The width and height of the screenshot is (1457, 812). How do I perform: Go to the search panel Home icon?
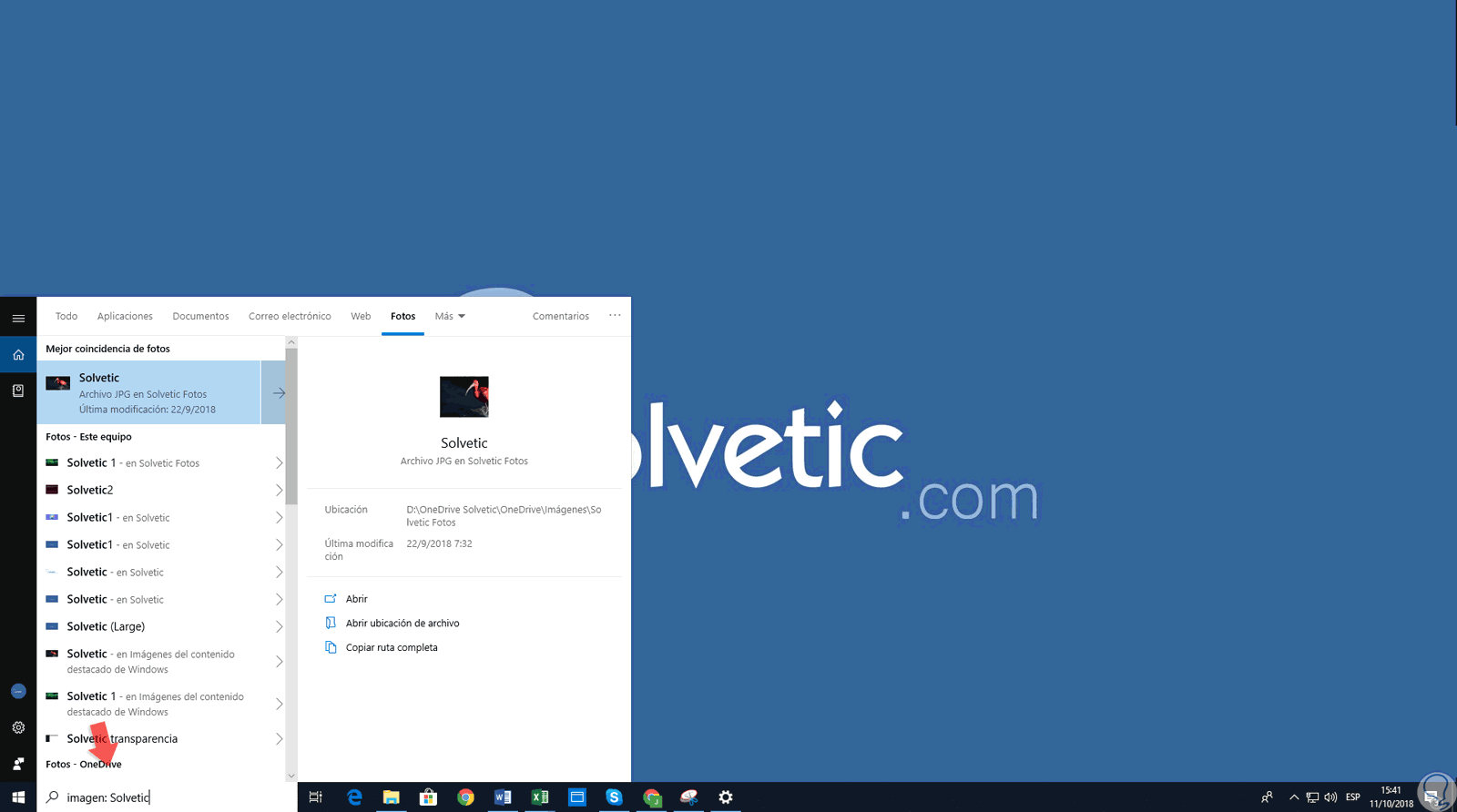click(x=18, y=354)
